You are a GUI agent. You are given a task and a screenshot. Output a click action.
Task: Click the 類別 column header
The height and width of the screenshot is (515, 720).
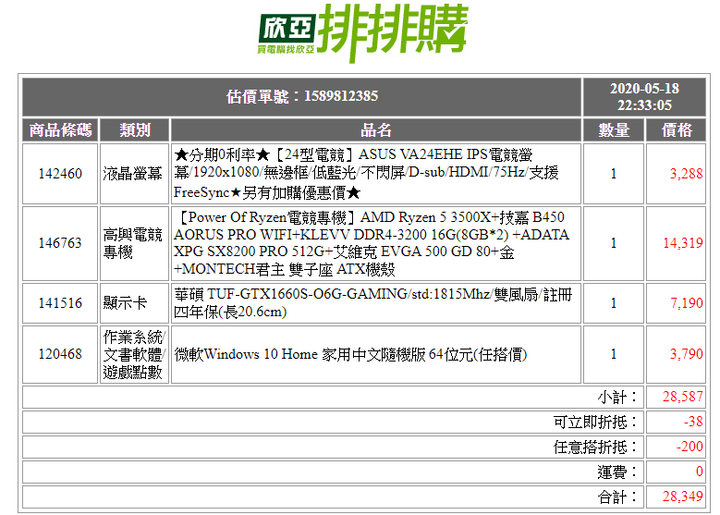pyautogui.click(x=135, y=130)
